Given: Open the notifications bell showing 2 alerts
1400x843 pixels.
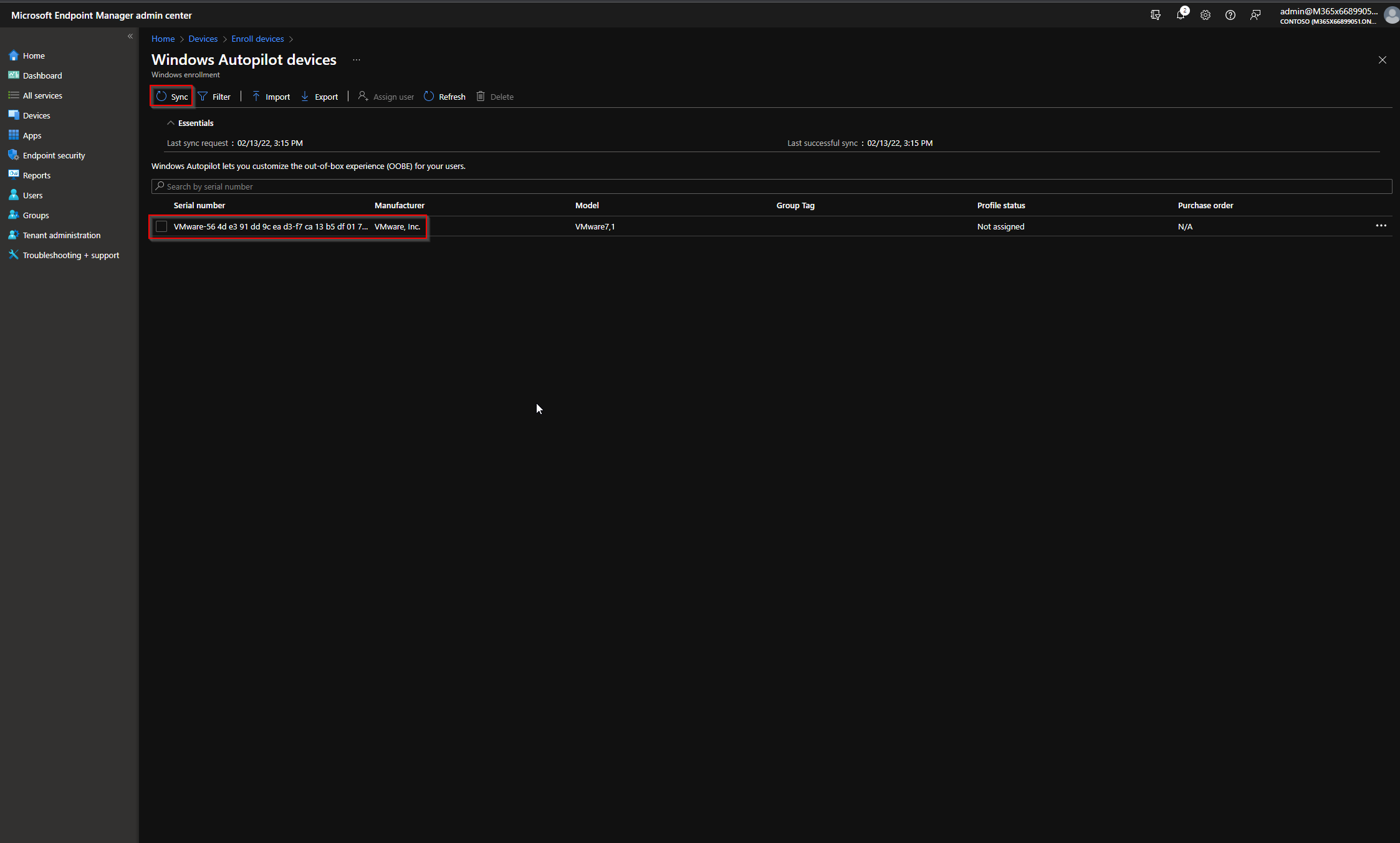Looking at the screenshot, I should coord(1180,14).
